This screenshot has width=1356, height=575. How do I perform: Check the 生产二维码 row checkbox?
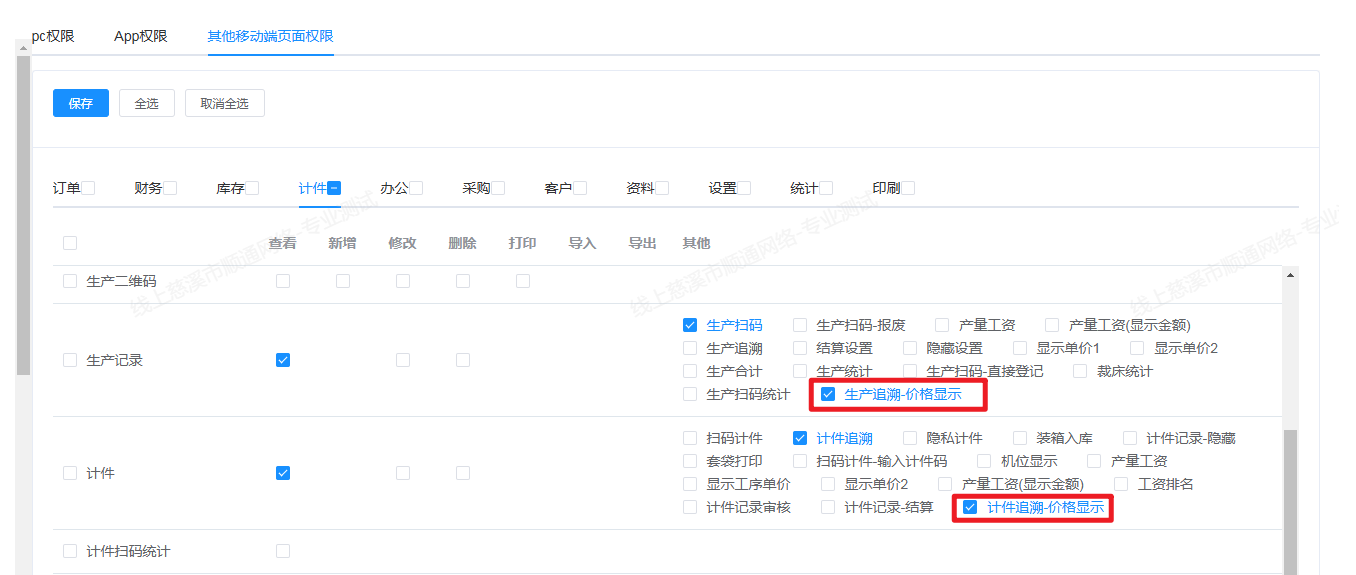[70, 282]
